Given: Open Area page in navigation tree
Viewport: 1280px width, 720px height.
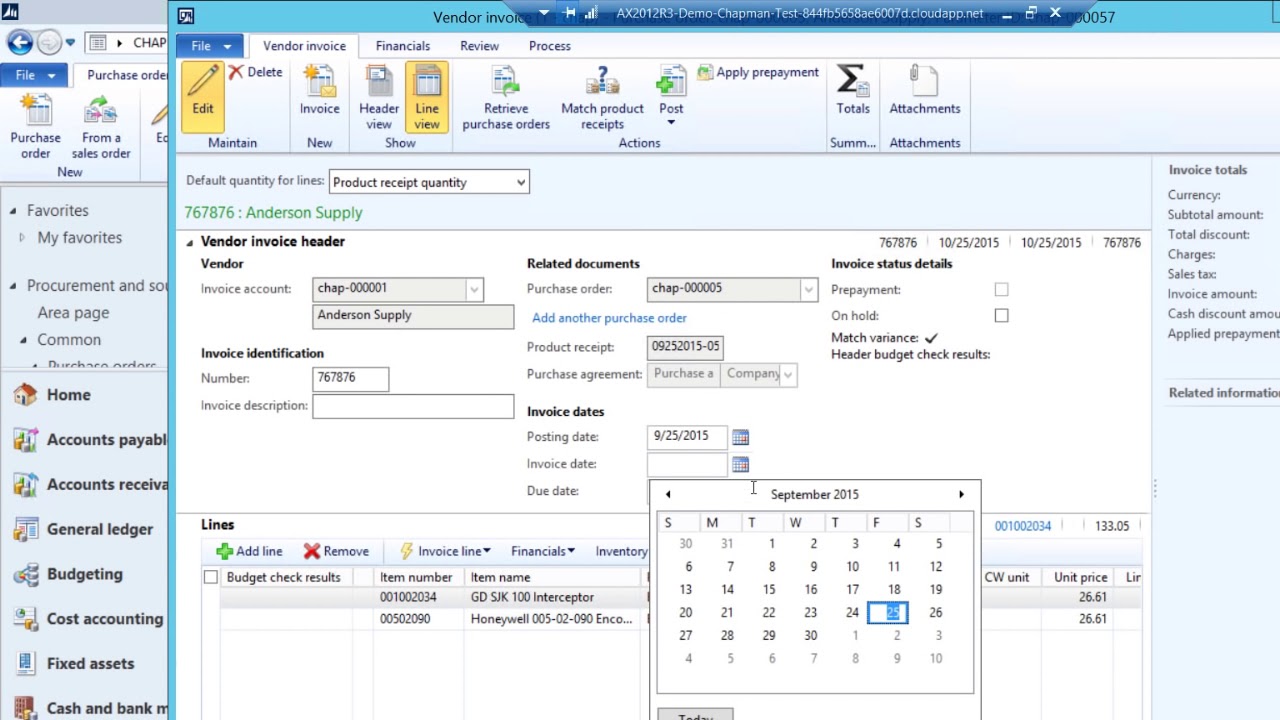Looking at the screenshot, I should point(73,313).
